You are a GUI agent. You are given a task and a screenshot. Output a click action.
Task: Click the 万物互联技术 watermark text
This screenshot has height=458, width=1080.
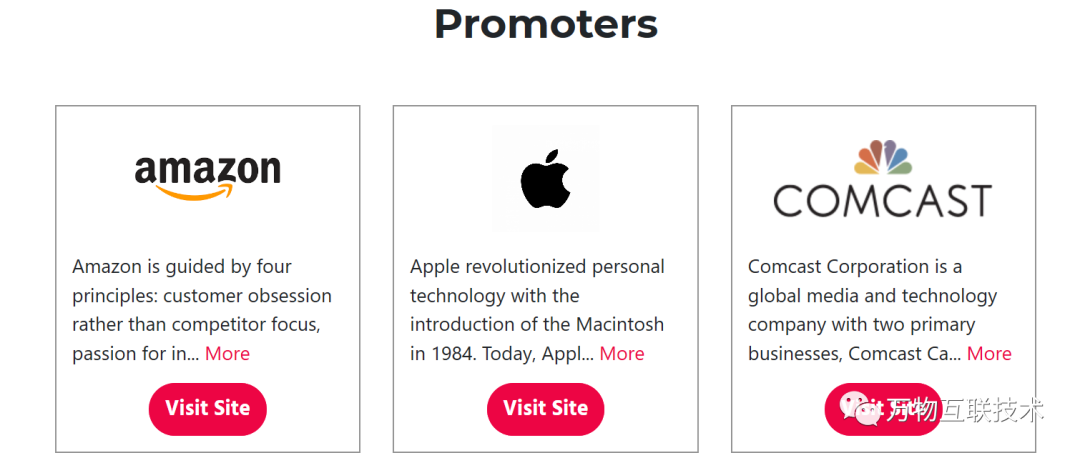tap(964, 409)
